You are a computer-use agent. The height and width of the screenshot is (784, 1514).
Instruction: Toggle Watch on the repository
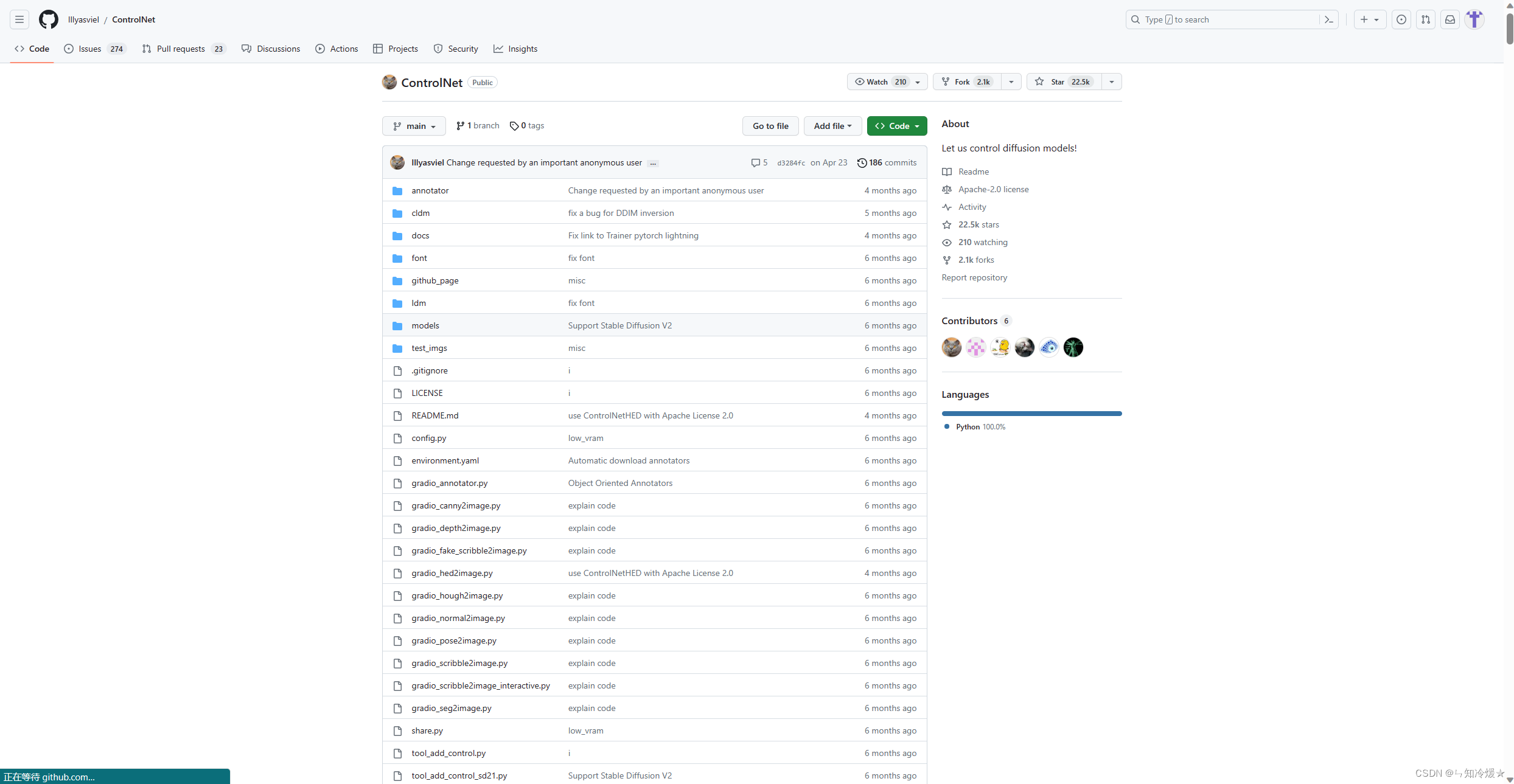[x=887, y=82]
